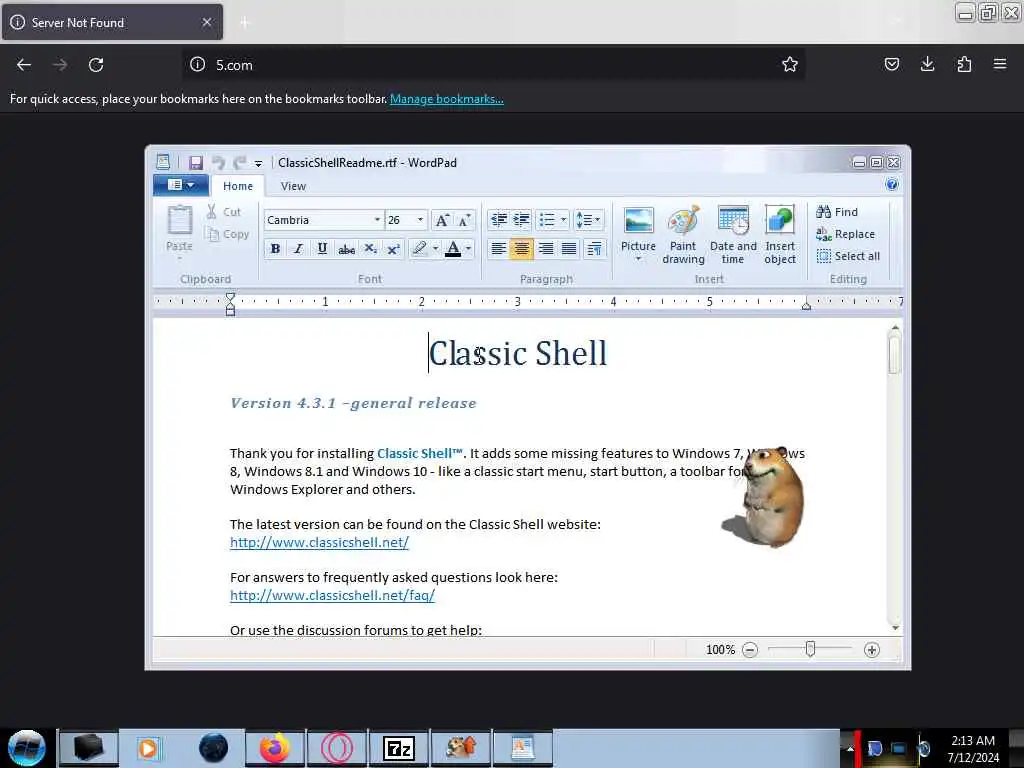Click Find in the Editing group

pyautogui.click(x=837, y=212)
